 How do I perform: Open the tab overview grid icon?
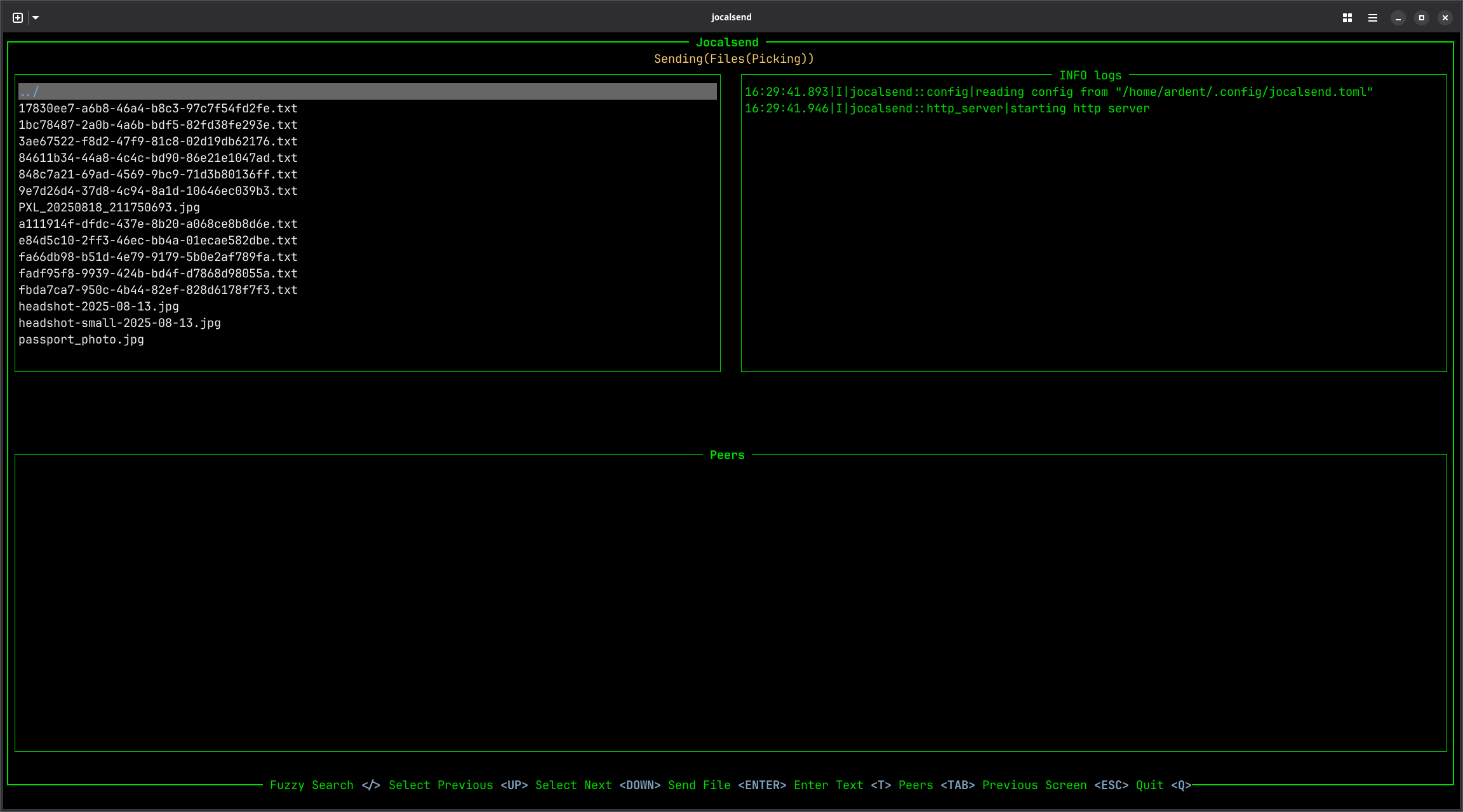point(1347,18)
